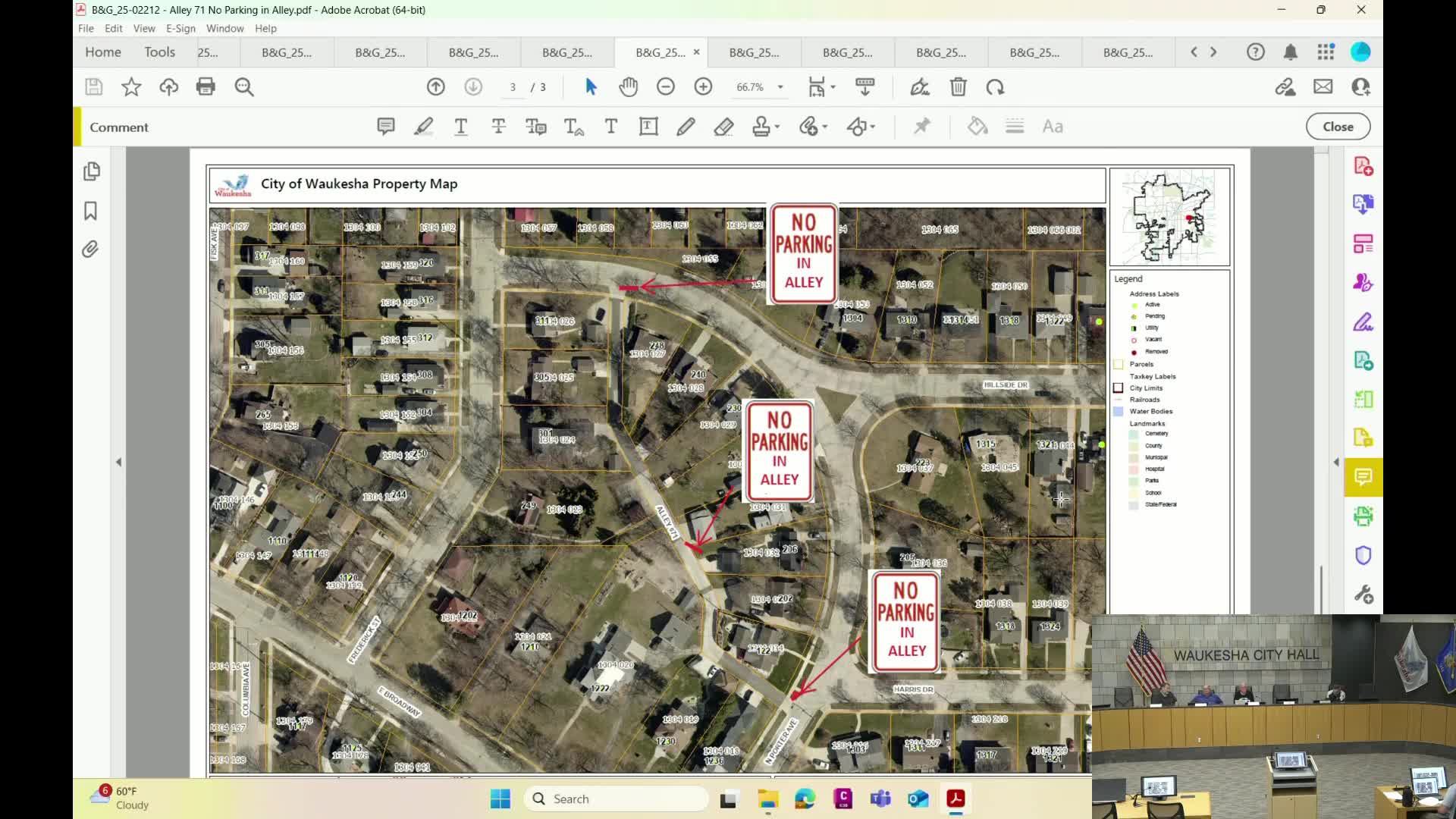Switch to the Tools tab
Image resolution: width=1456 pixels, height=819 pixels.
159,52
